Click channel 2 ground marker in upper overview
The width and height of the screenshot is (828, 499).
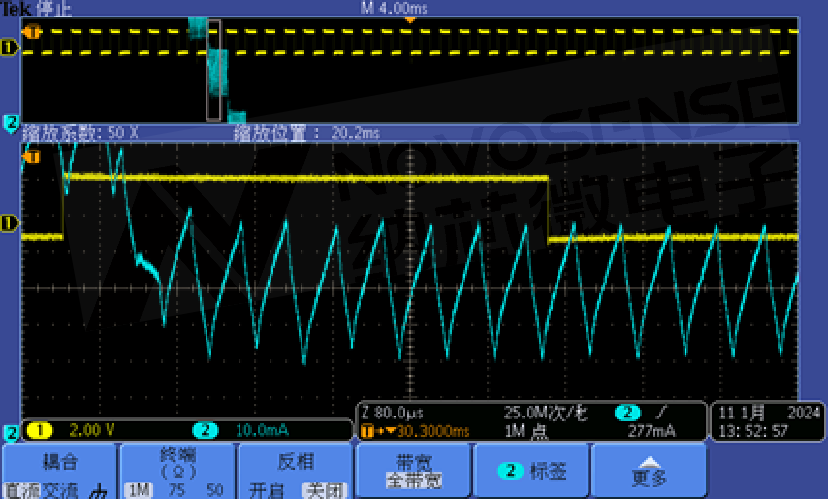(11, 122)
